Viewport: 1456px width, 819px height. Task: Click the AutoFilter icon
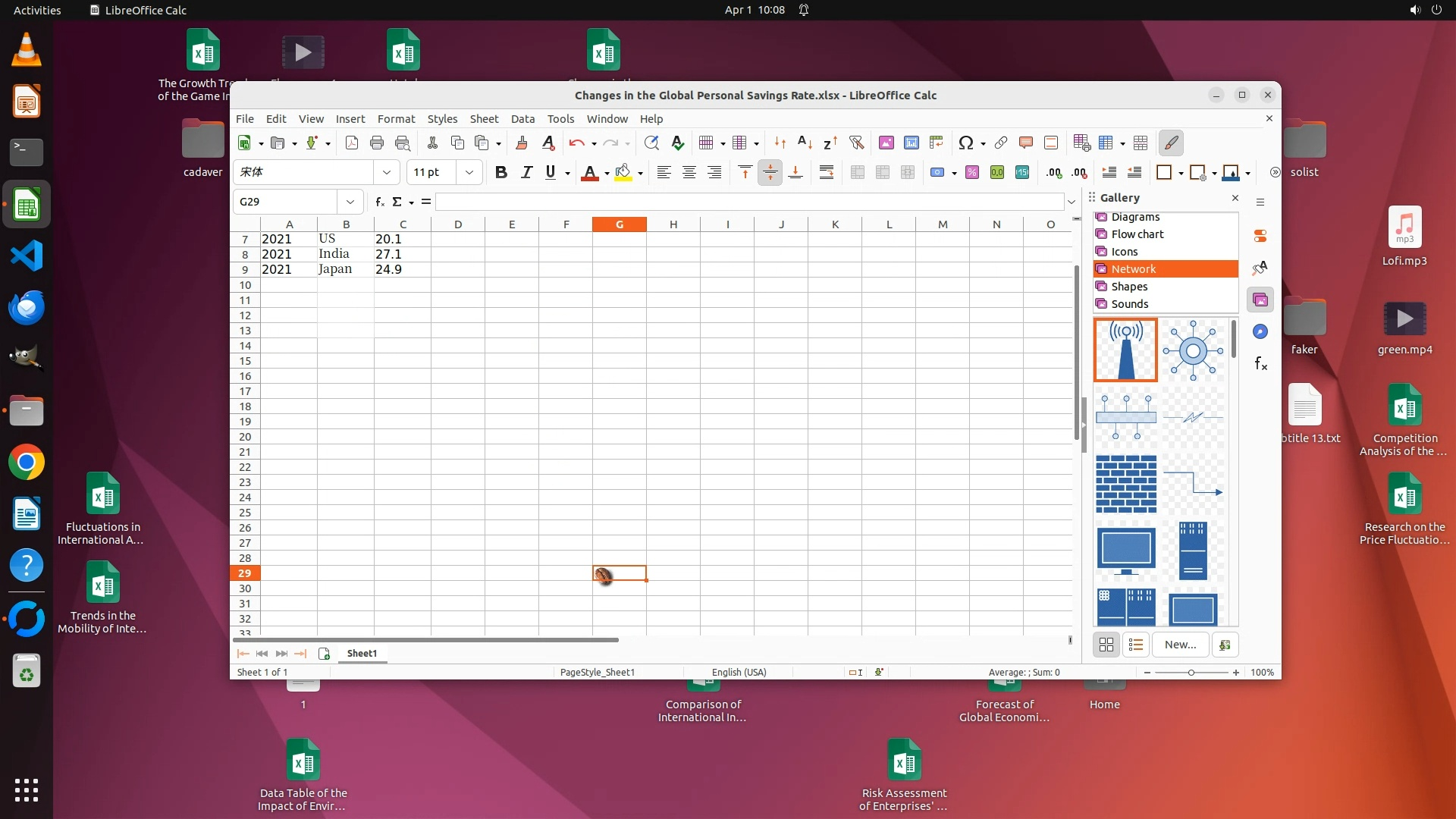pos(856,143)
